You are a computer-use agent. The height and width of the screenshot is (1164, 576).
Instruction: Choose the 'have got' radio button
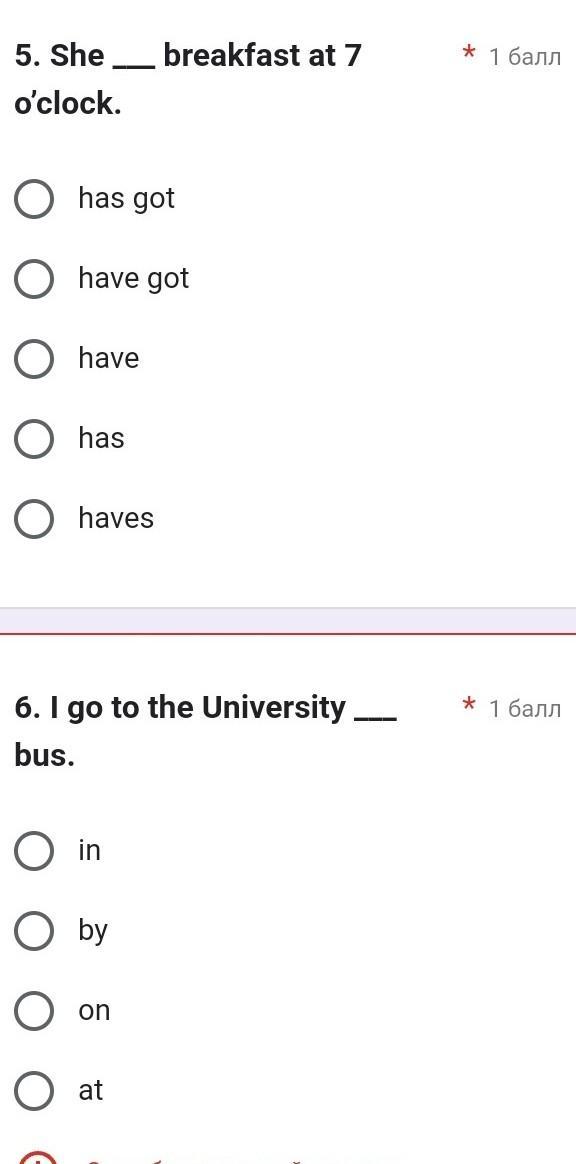click(x=34, y=279)
